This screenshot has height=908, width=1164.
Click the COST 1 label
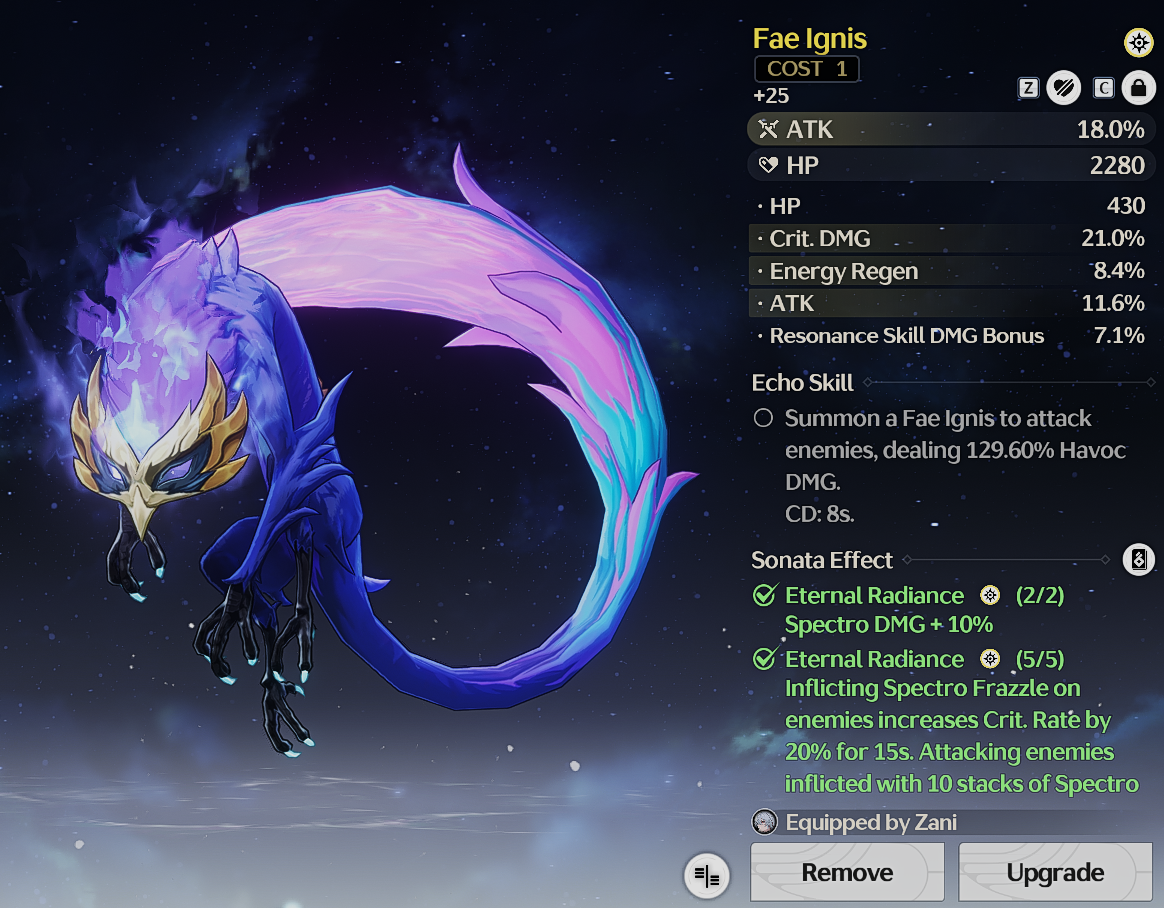807,69
